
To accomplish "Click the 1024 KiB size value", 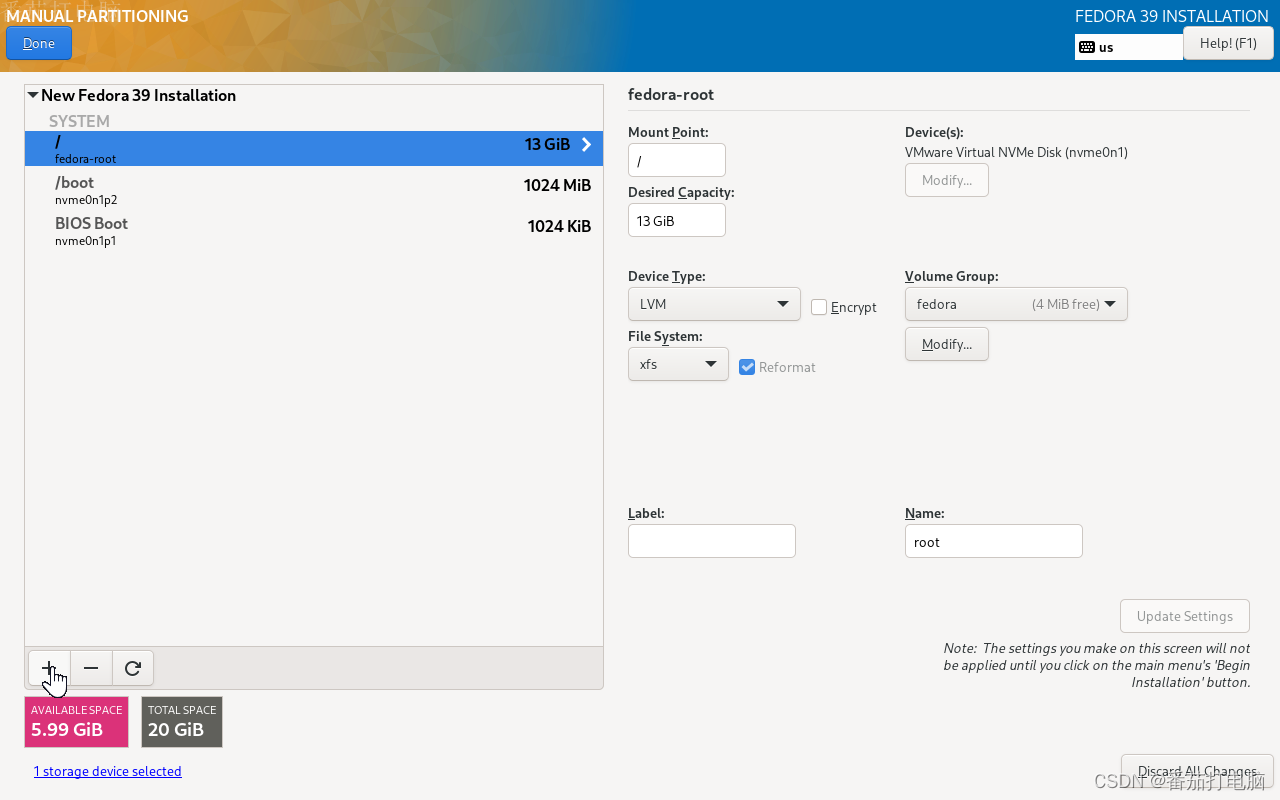I will coord(559,226).
